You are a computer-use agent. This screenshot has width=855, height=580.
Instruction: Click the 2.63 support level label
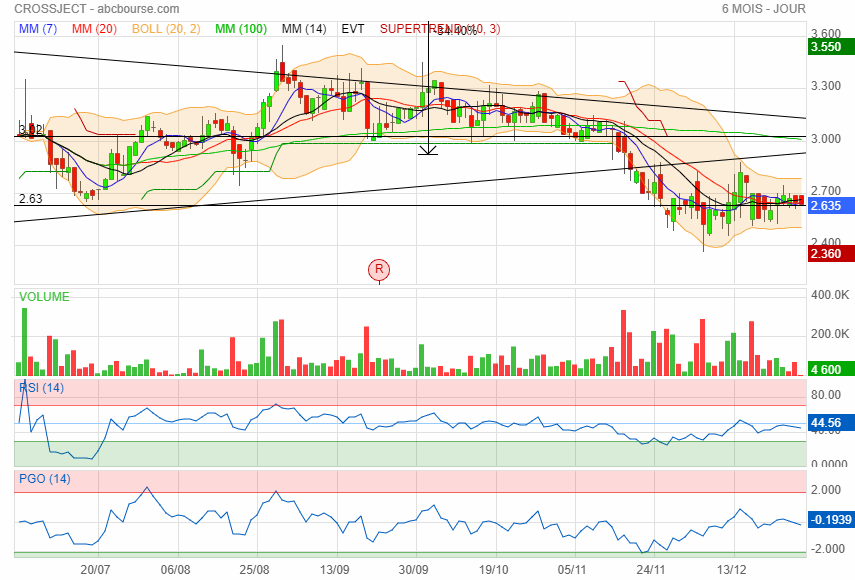[31, 199]
